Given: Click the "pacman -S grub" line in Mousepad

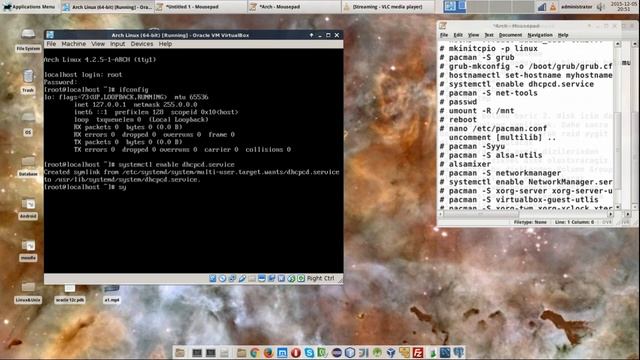Looking at the screenshot, I should 477,57.
